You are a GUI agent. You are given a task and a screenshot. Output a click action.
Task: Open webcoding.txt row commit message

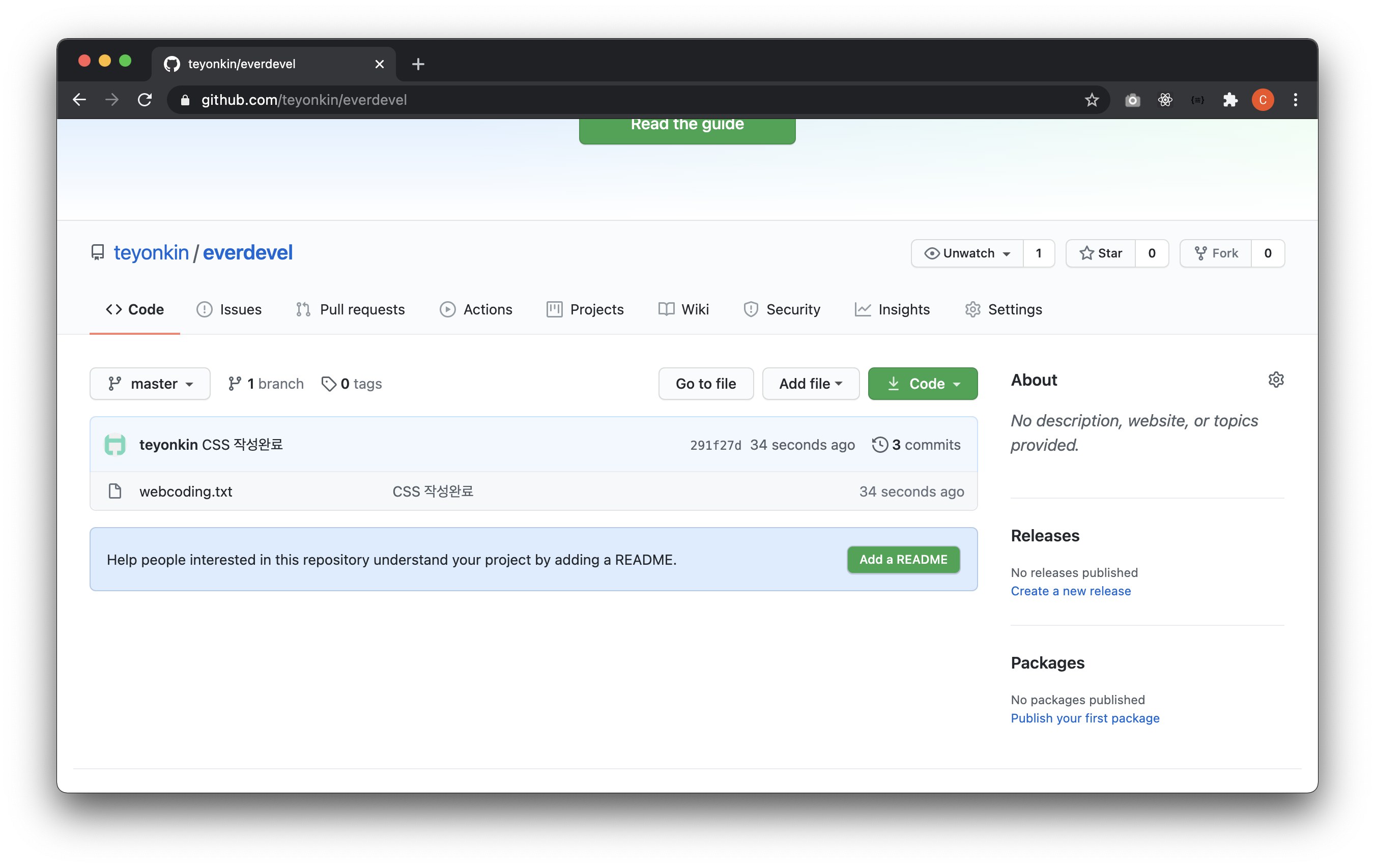[x=433, y=491]
